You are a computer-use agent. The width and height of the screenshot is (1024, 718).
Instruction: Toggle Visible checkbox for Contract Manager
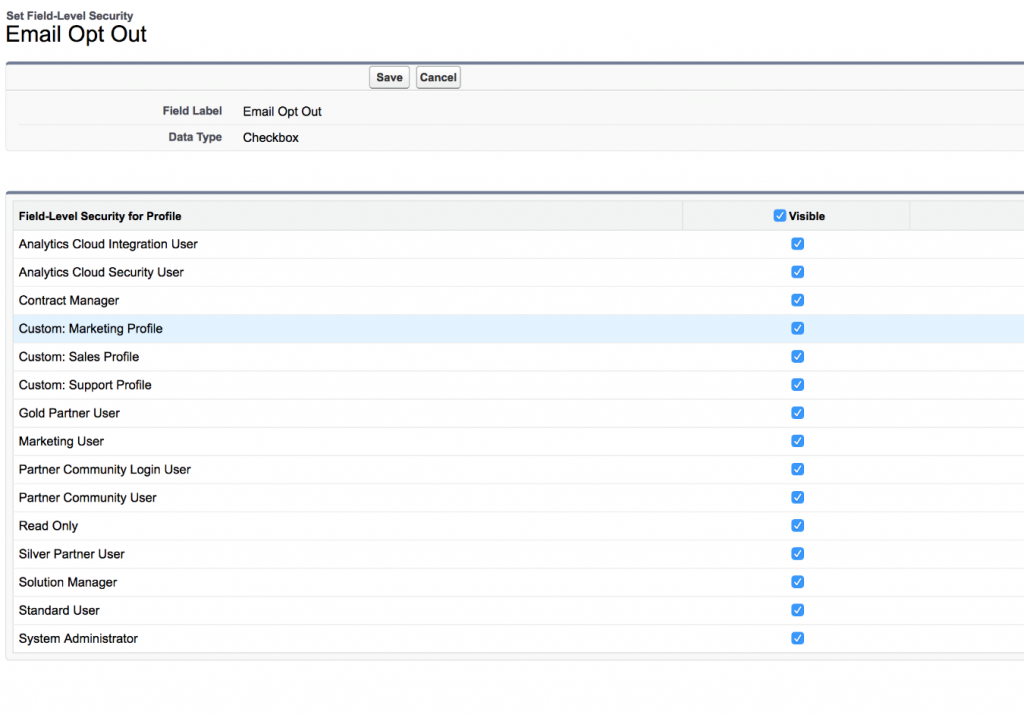[797, 300]
